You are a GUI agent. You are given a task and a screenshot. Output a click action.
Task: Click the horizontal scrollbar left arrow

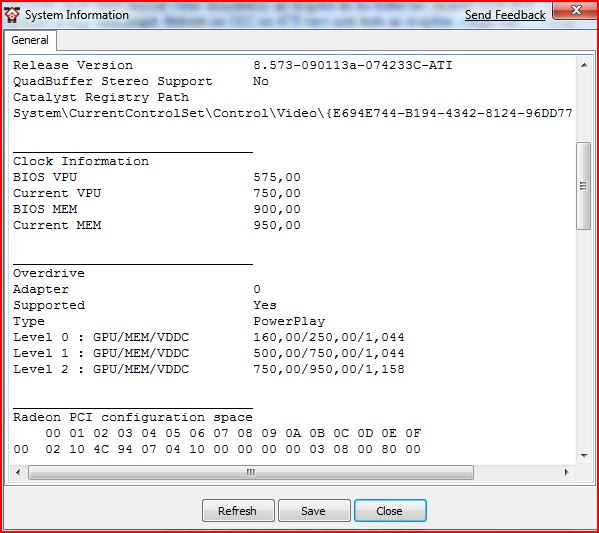click(x=18, y=472)
